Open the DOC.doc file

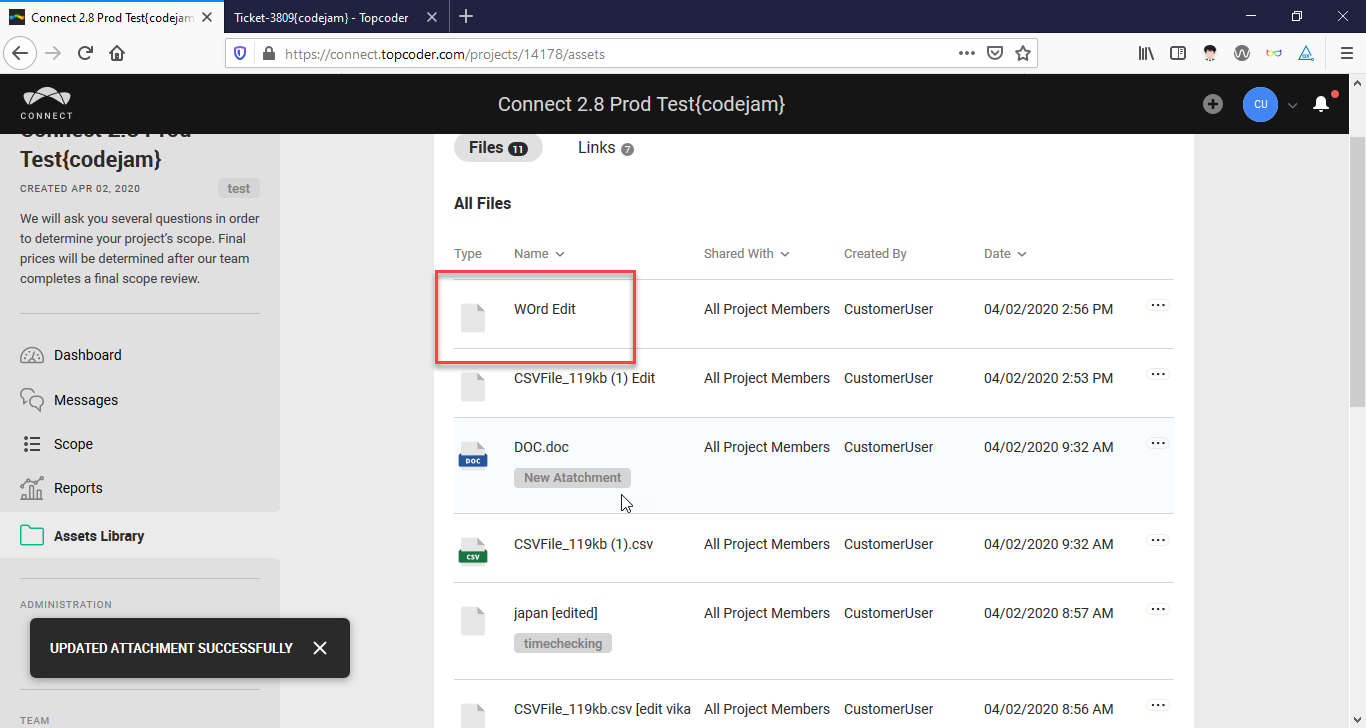click(x=541, y=447)
